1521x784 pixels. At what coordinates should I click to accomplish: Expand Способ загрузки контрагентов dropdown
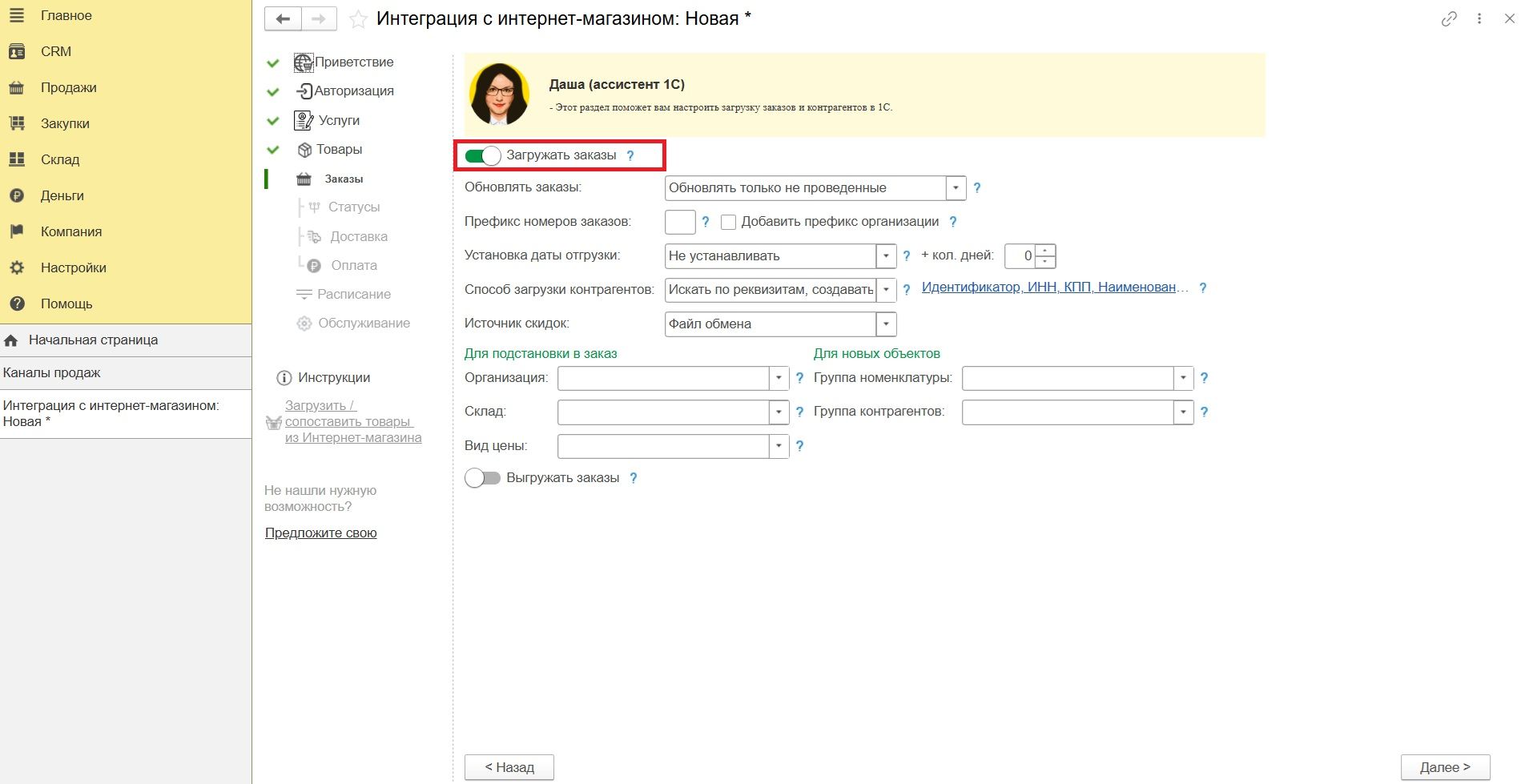pos(886,290)
